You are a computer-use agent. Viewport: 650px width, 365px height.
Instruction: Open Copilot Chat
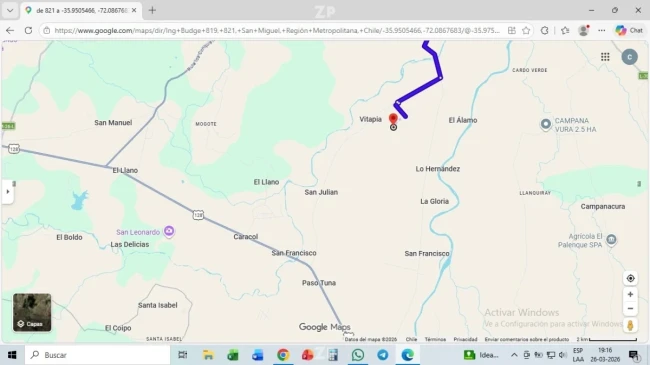click(x=629, y=30)
